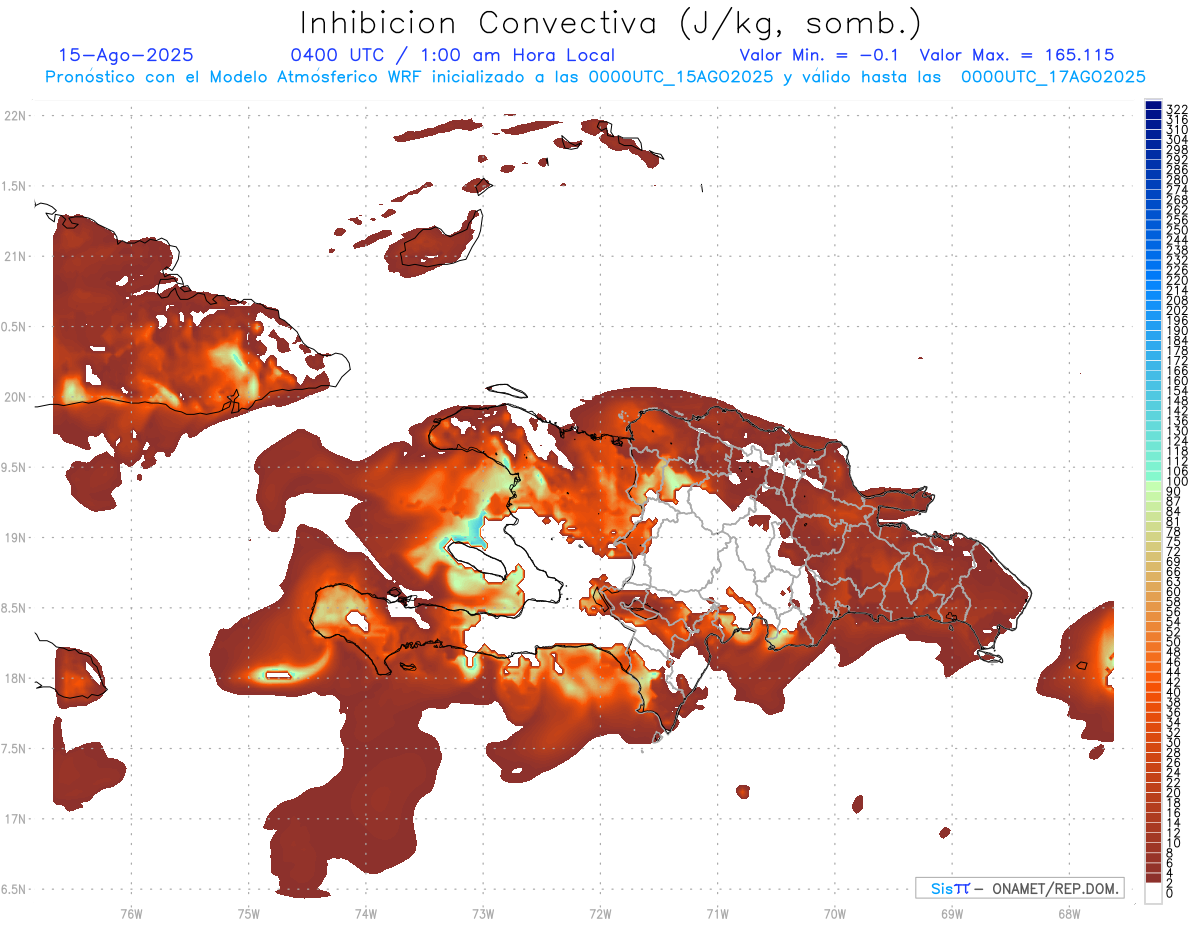Click the 'Sisπ – ONAMET/REP.DOM.' credit box
The height and width of the screenshot is (927, 1200).
[x=1019, y=888]
